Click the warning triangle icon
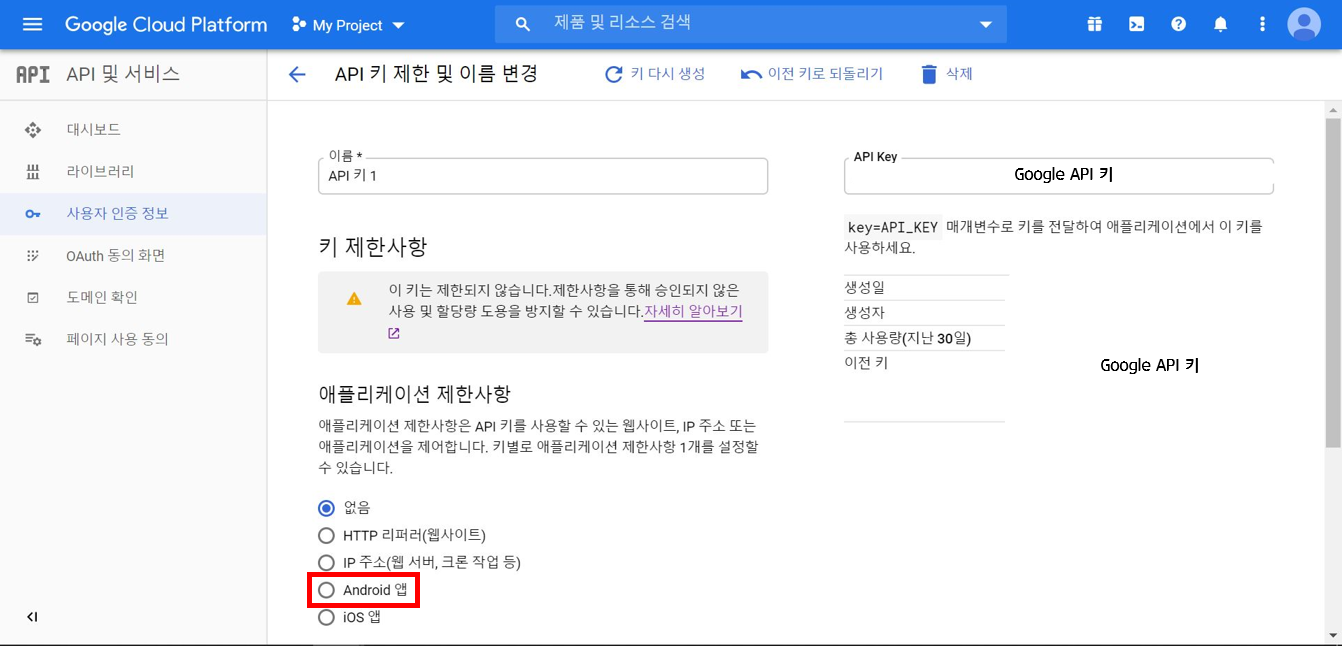This screenshot has height=647, width=1342. click(x=354, y=298)
